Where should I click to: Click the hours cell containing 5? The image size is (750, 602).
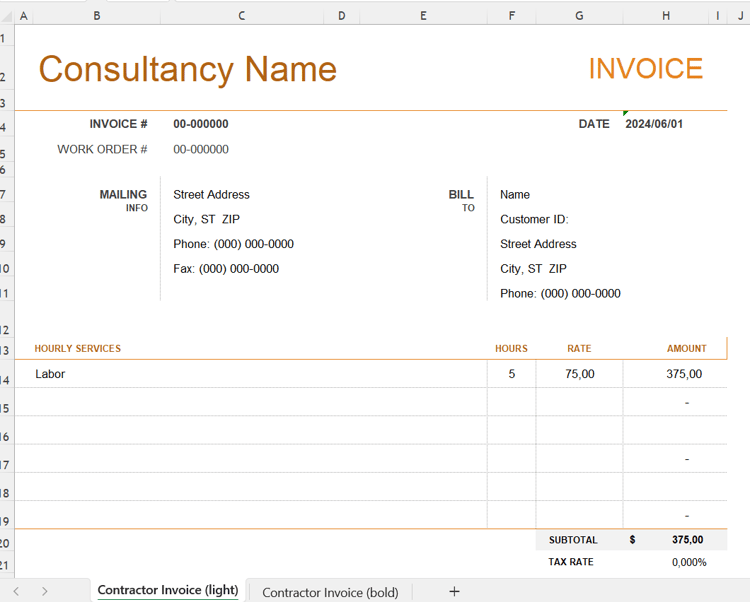pos(511,374)
